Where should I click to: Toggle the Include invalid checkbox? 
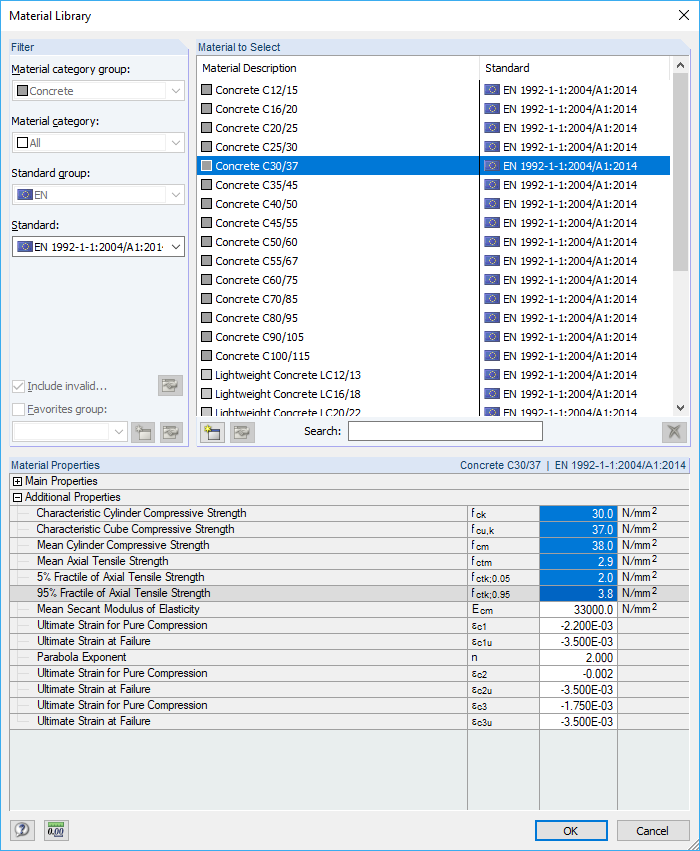click(18, 386)
